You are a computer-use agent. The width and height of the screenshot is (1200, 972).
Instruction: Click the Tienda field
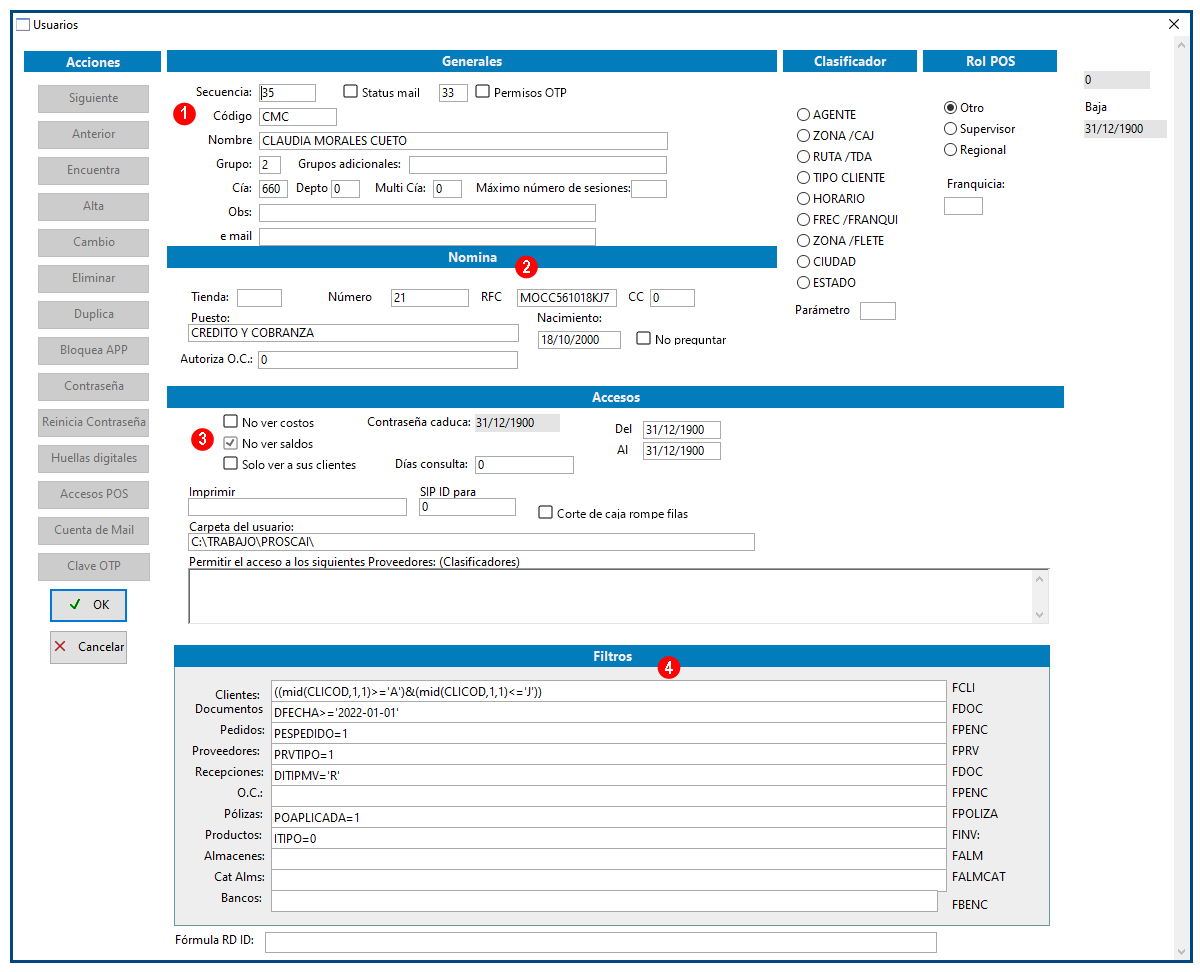point(259,298)
